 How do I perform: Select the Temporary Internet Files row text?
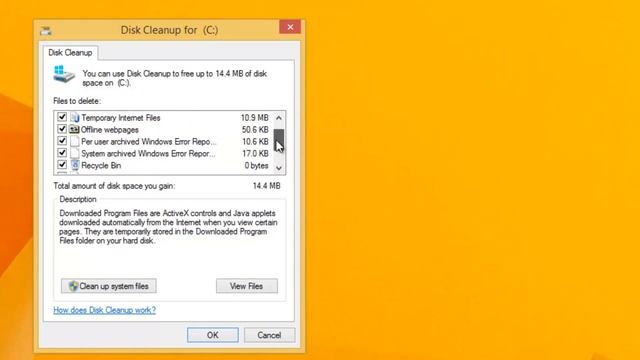[x=121, y=118]
